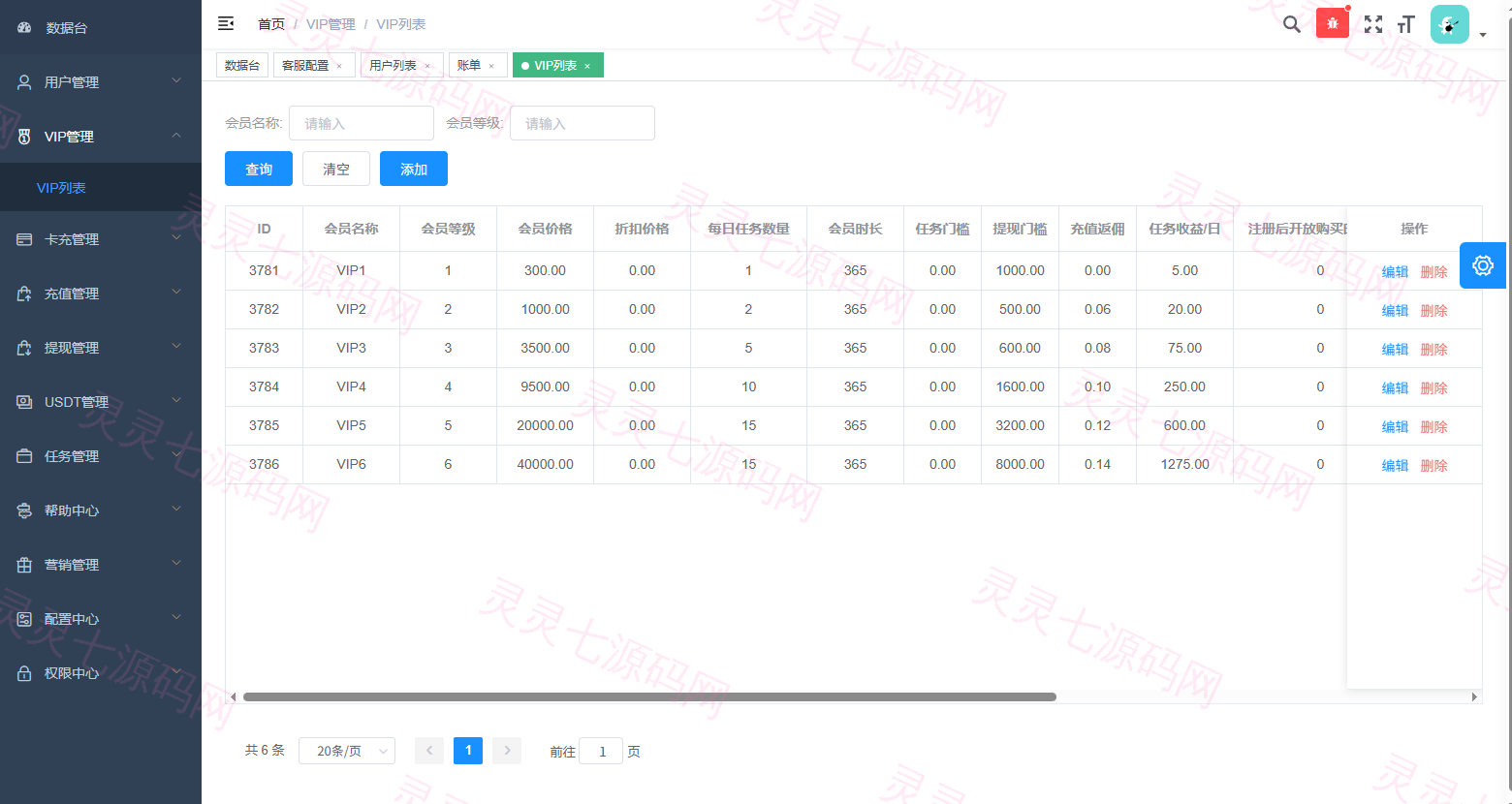Collapse the VIP管理 sidebar menu
Screen dimensions: 1512x804
[x=101, y=137]
